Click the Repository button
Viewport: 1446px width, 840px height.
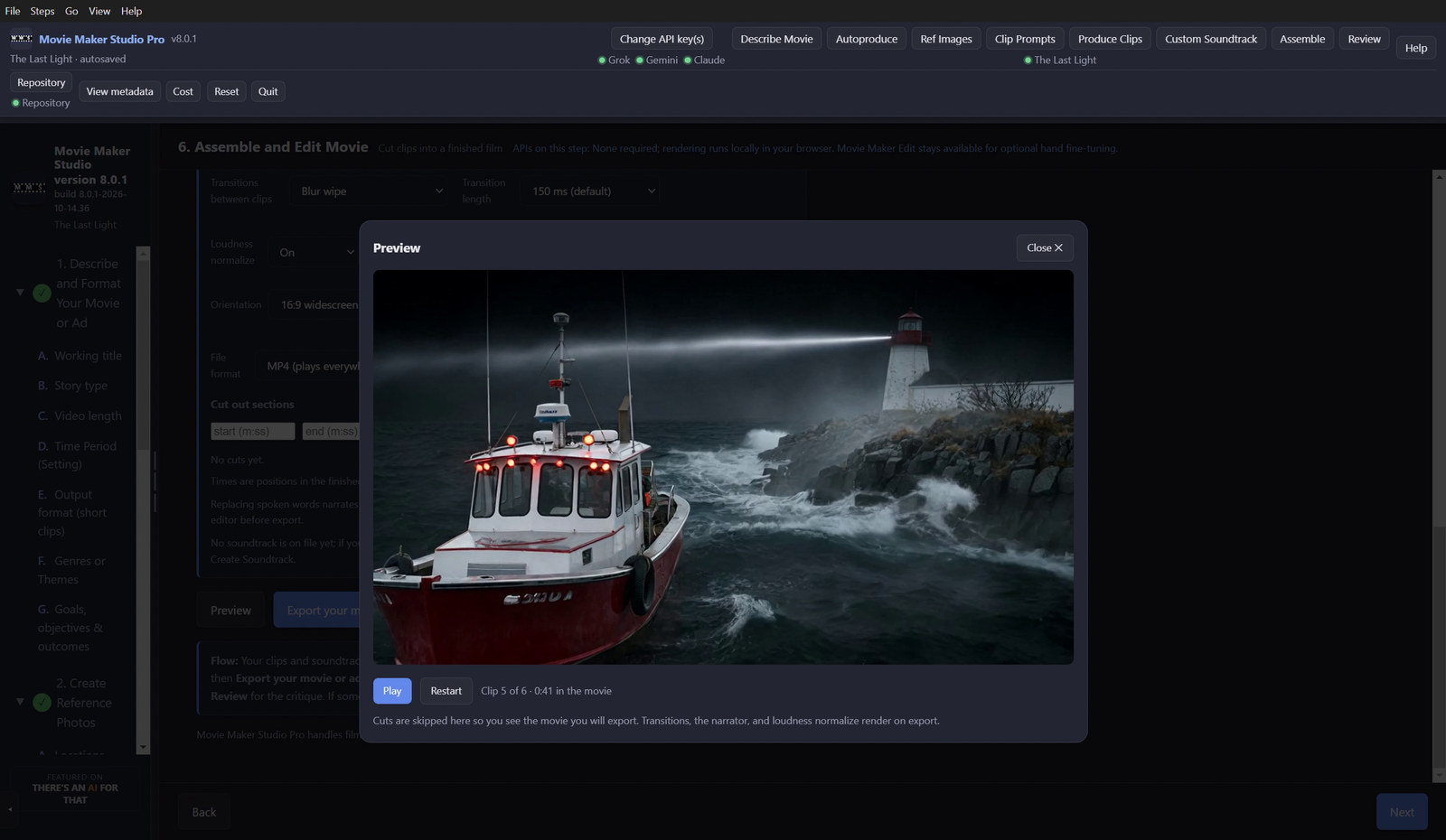click(42, 82)
